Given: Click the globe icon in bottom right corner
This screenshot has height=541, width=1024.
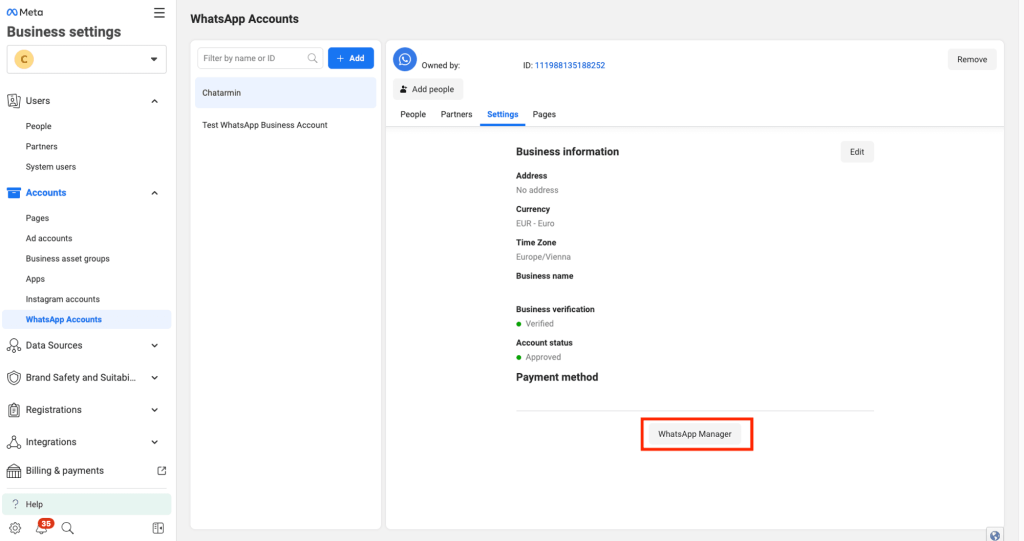Looking at the screenshot, I should click(995, 535).
